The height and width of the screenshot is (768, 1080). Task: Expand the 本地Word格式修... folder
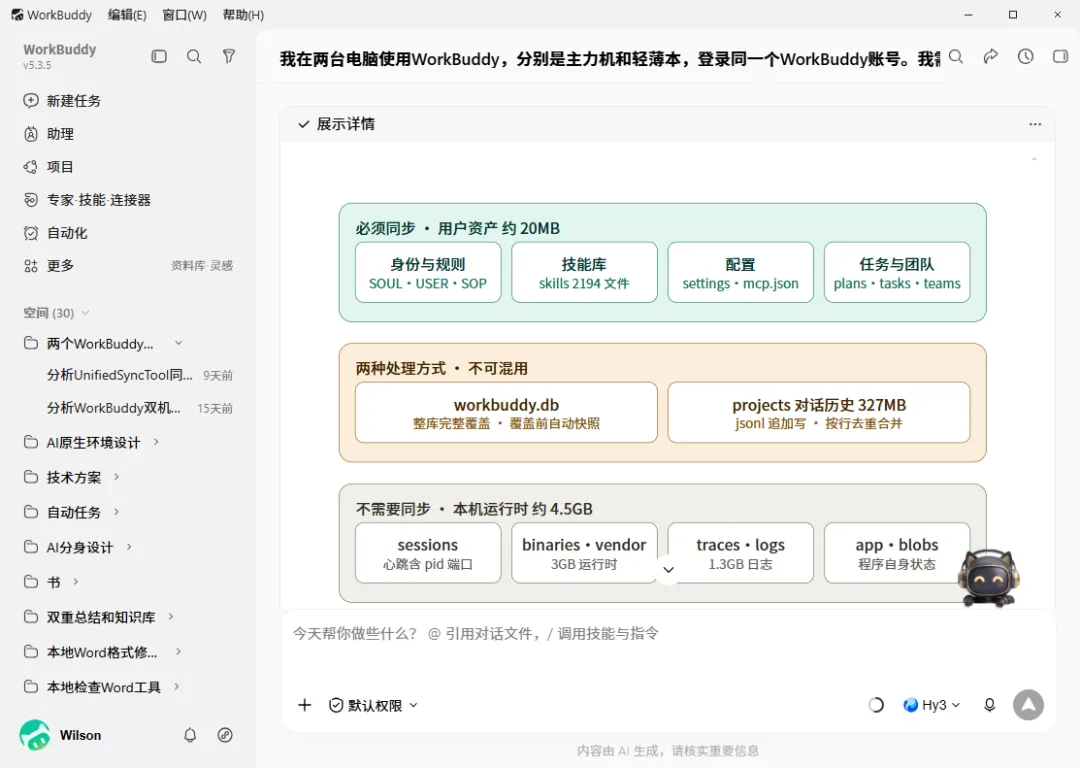pos(178,652)
